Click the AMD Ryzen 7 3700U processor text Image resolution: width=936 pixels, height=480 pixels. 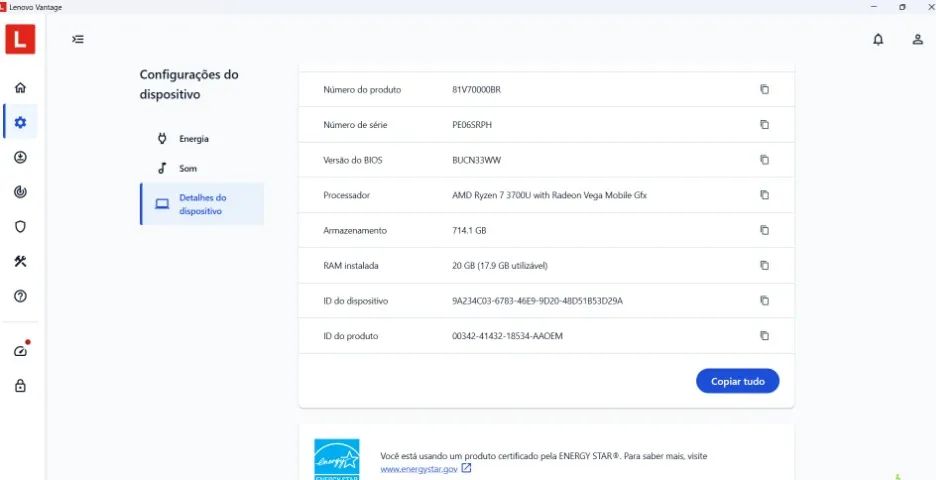click(x=549, y=195)
